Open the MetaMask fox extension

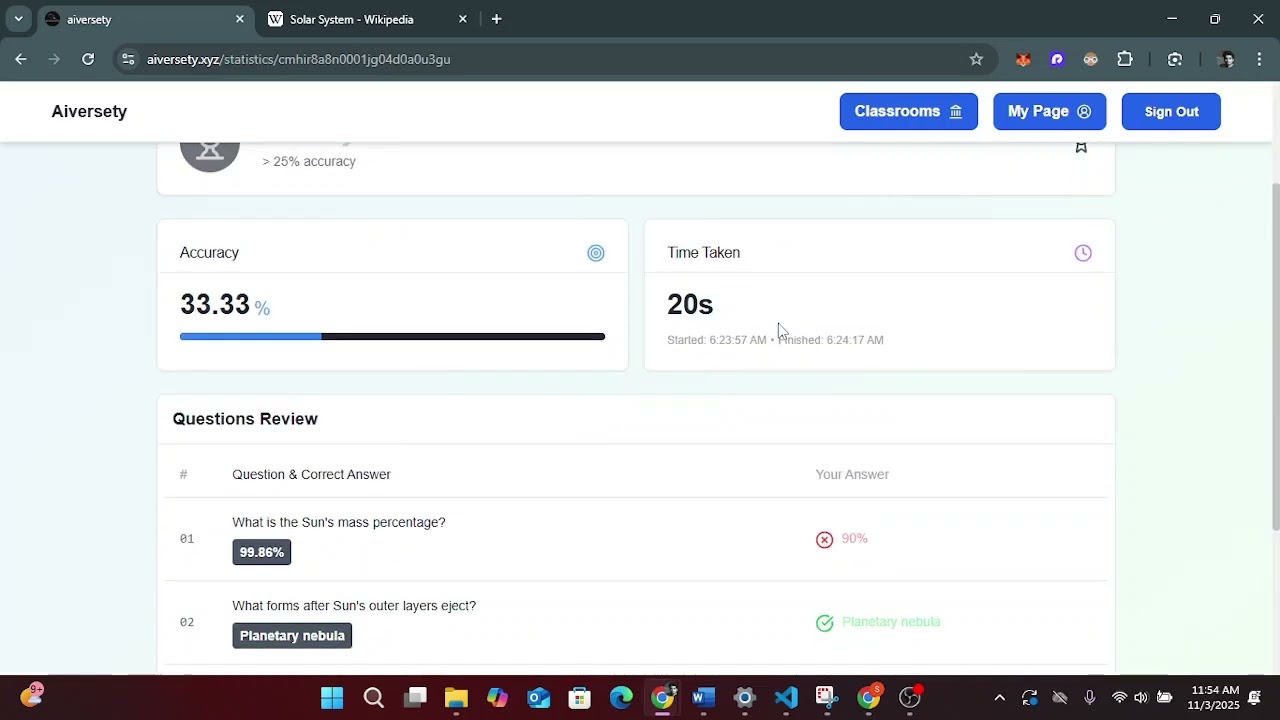click(x=1023, y=59)
